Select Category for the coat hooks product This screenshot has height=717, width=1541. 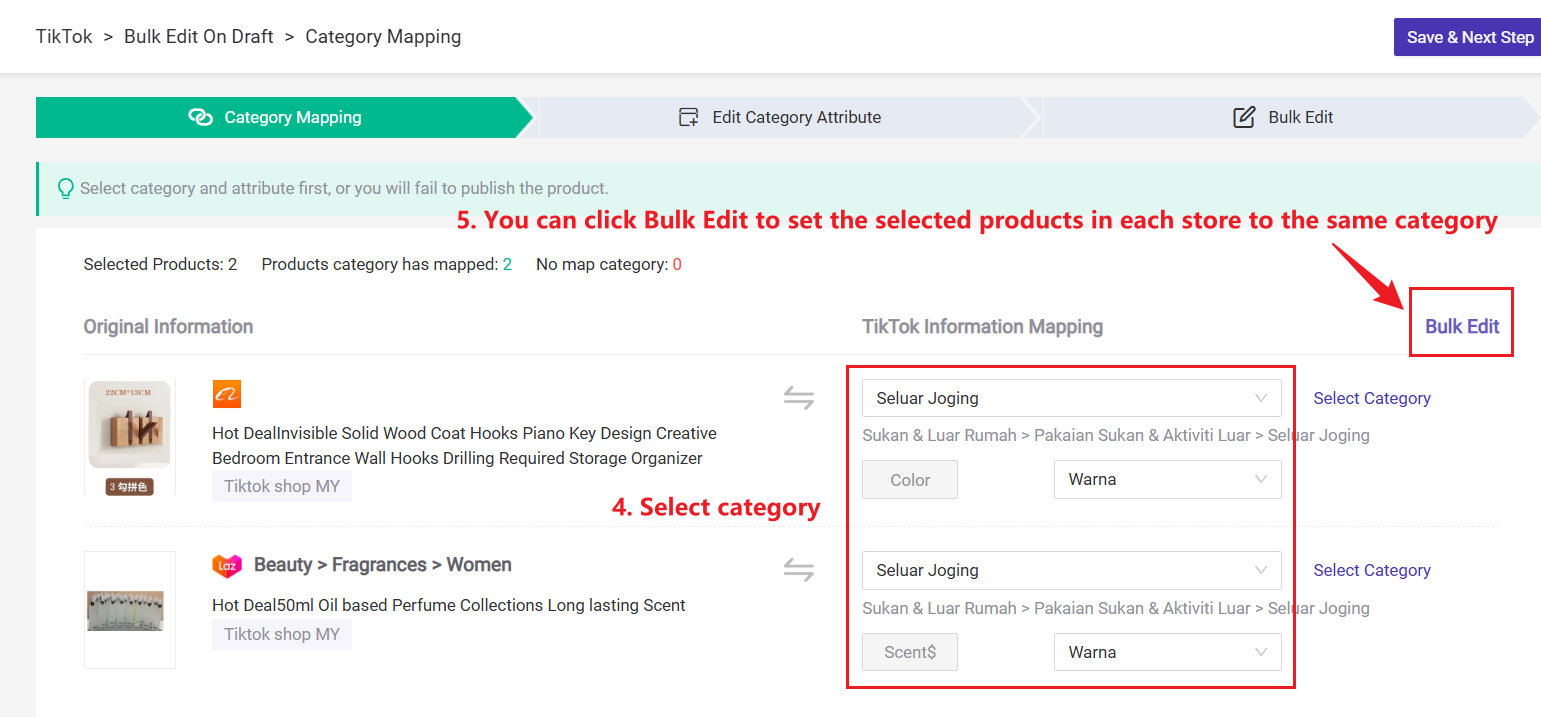point(1371,398)
